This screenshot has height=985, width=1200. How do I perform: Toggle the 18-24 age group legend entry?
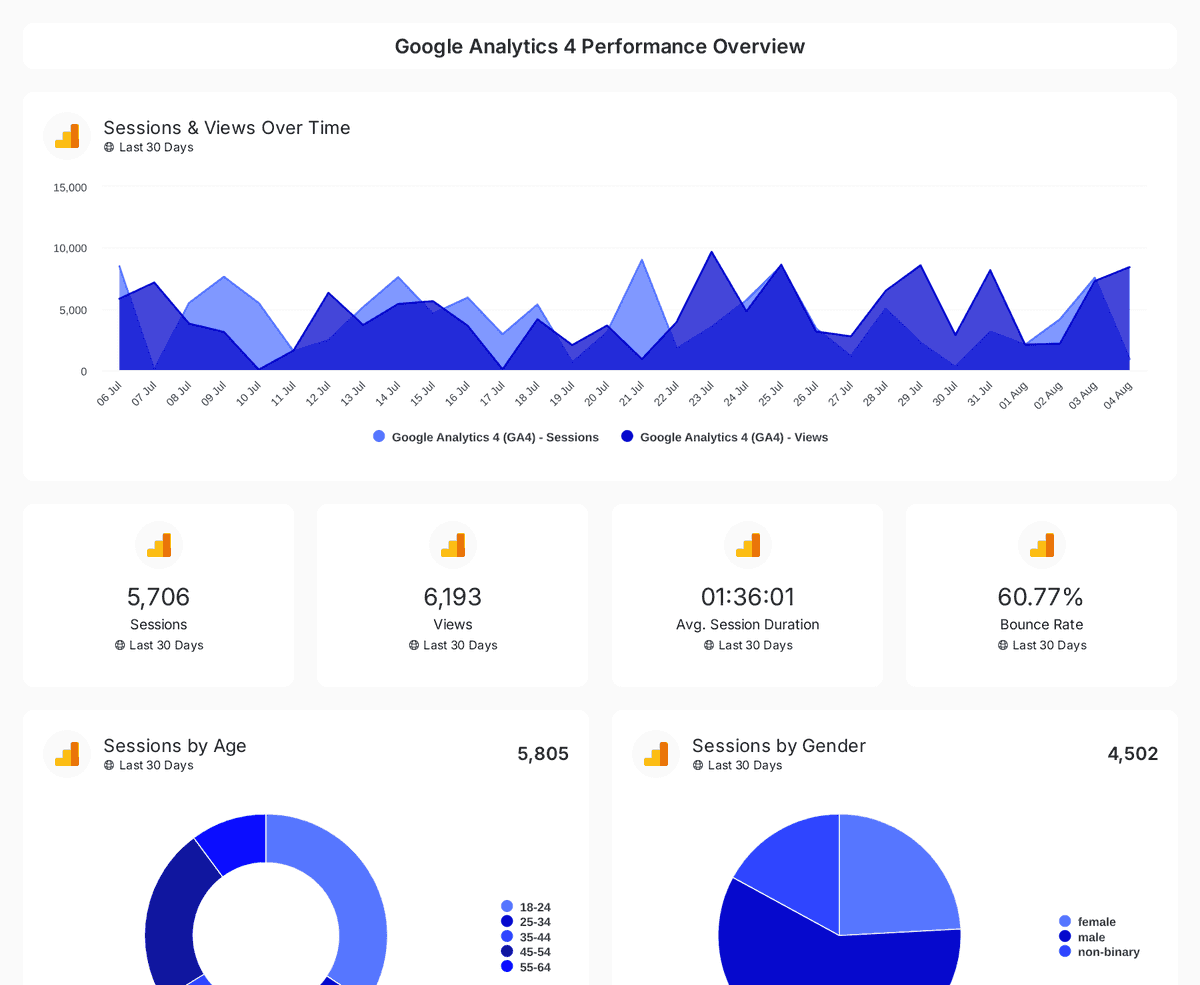[x=526, y=907]
